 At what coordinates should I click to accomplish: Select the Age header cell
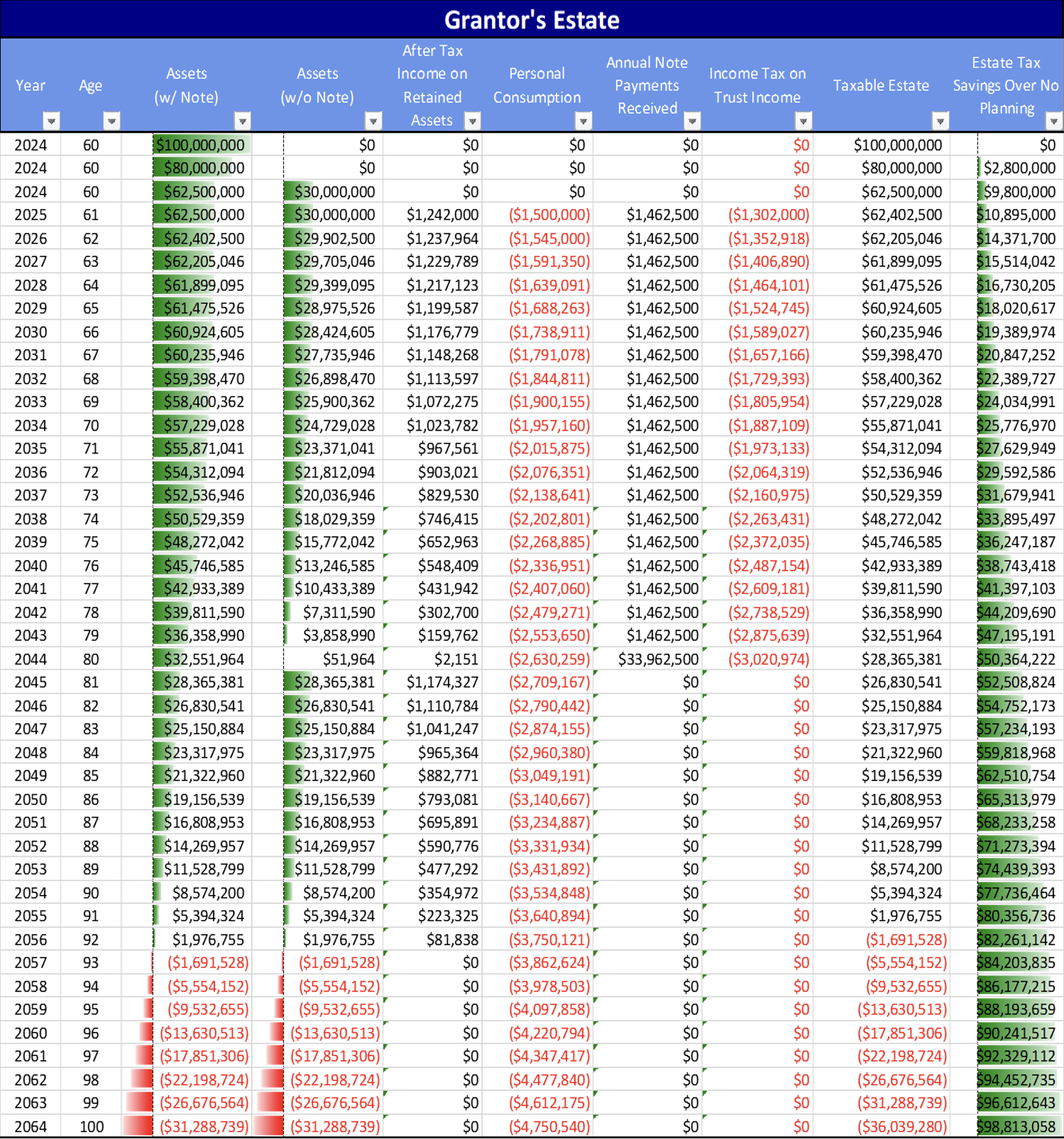(x=91, y=85)
